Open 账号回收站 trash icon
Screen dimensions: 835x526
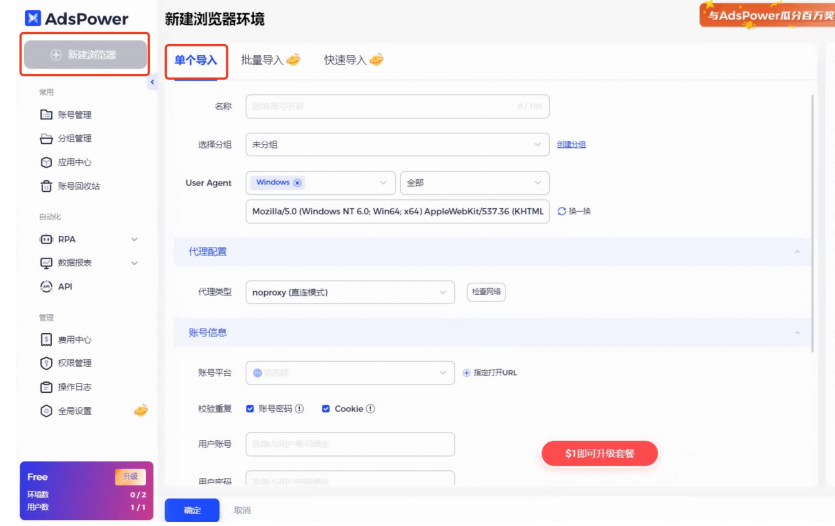tap(46, 186)
